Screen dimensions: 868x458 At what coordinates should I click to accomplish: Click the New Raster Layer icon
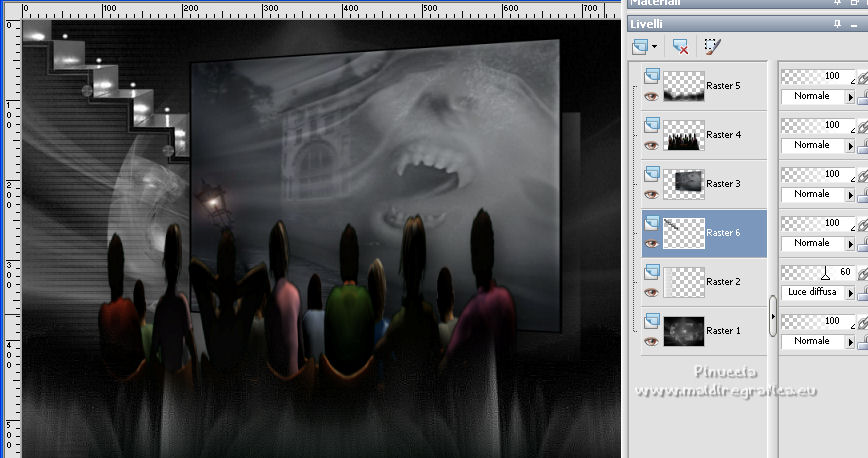click(640, 47)
